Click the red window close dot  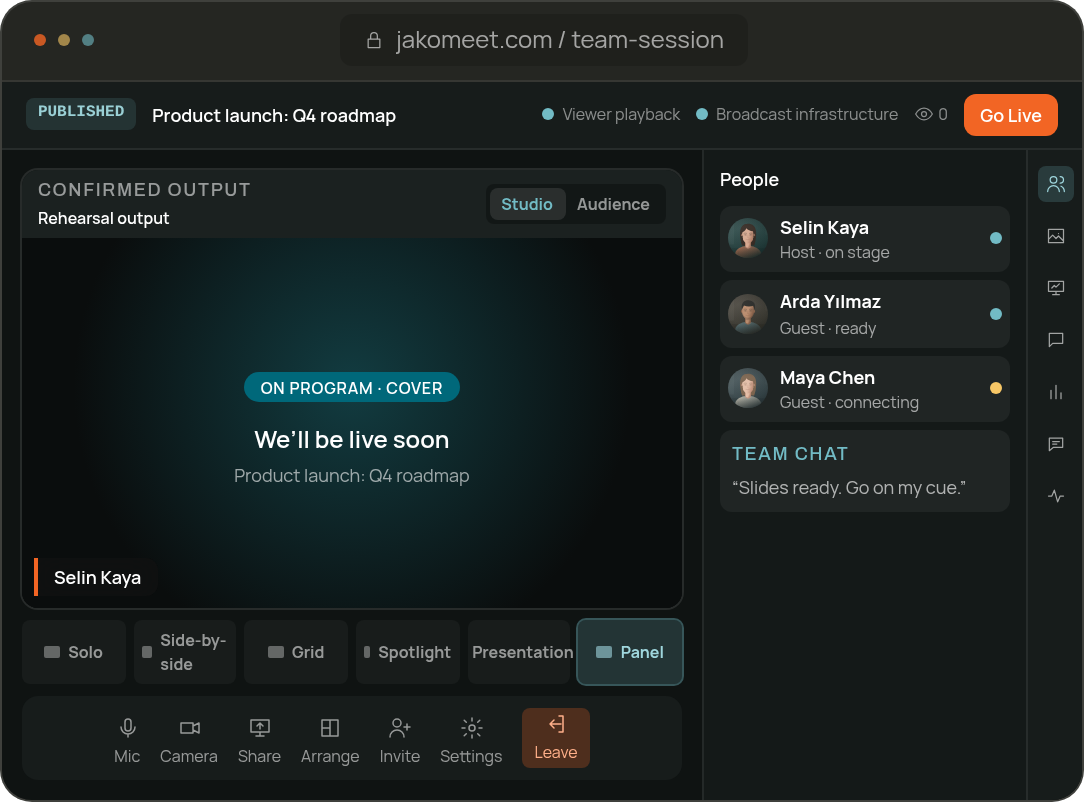pos(40,40)
